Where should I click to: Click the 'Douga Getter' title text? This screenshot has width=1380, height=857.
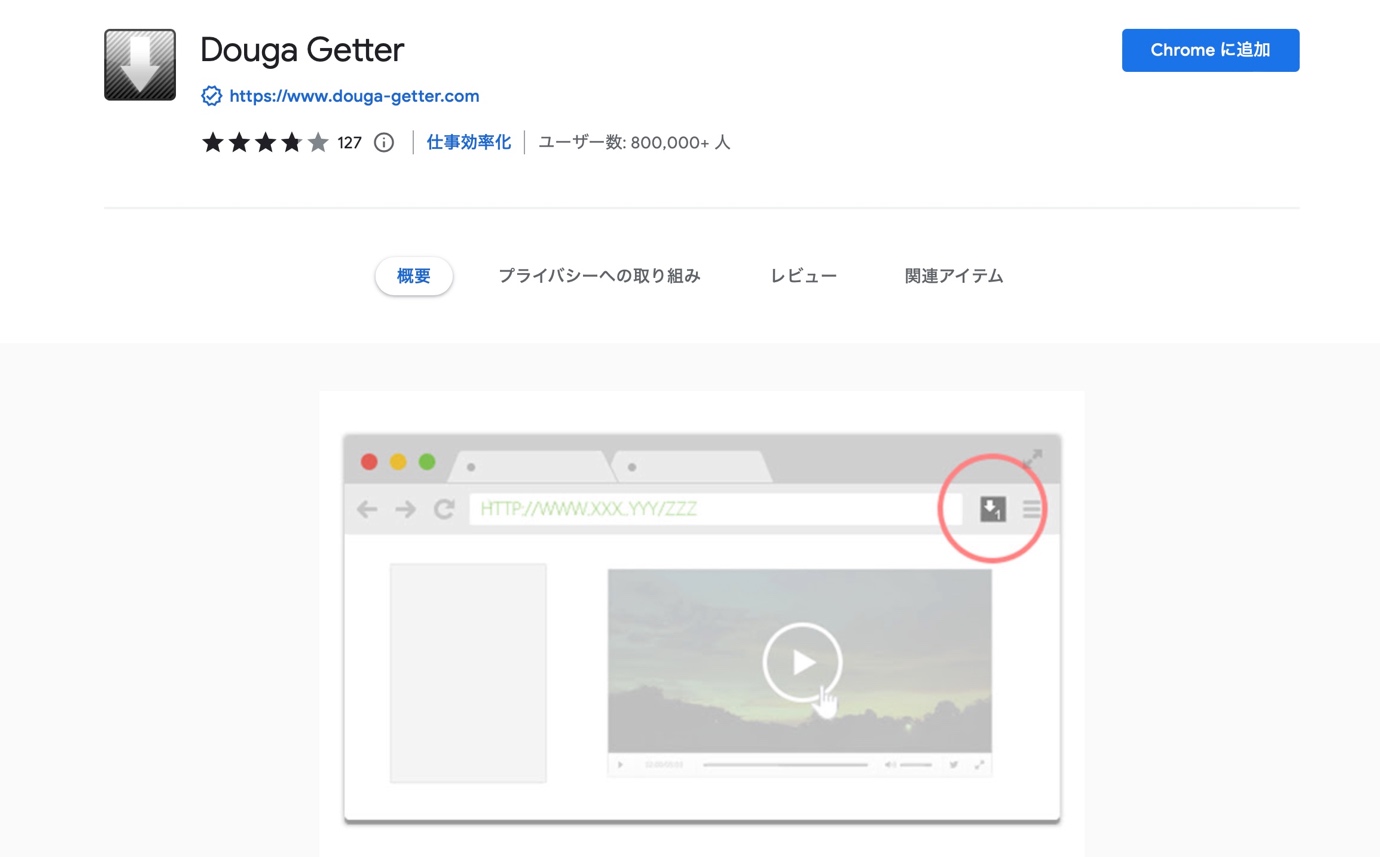click(302, 49)
